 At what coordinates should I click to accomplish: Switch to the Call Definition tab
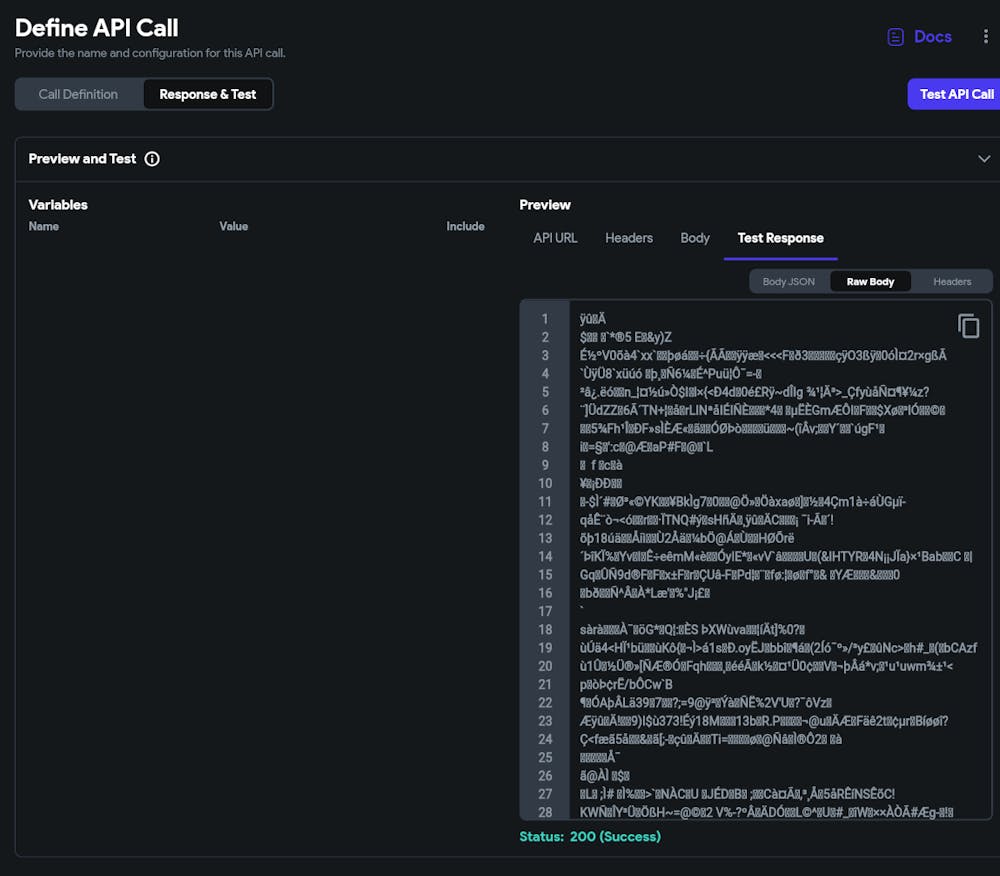point(78,94)
